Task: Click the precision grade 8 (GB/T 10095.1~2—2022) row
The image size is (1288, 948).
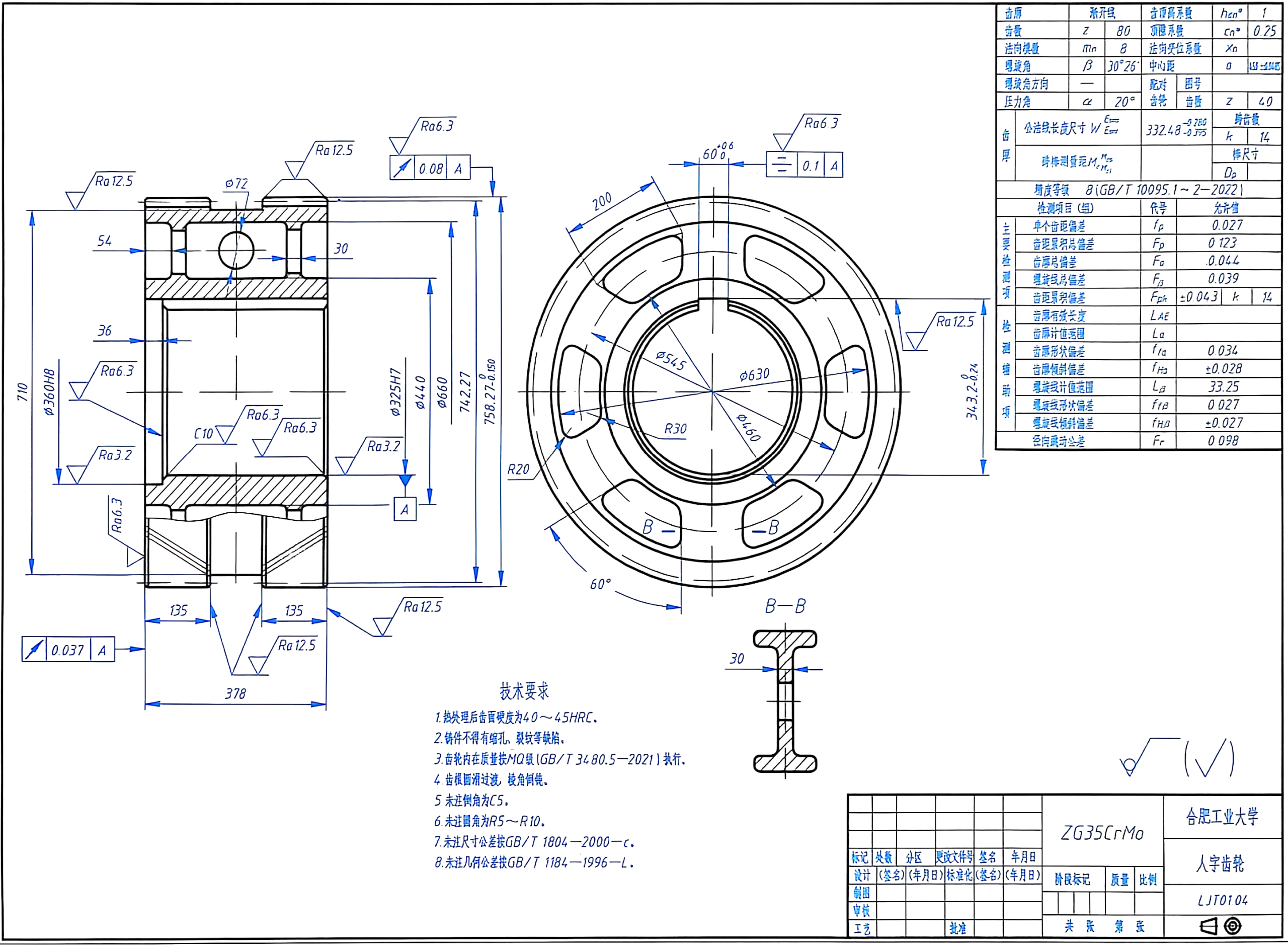Action: click(1139, 190)
